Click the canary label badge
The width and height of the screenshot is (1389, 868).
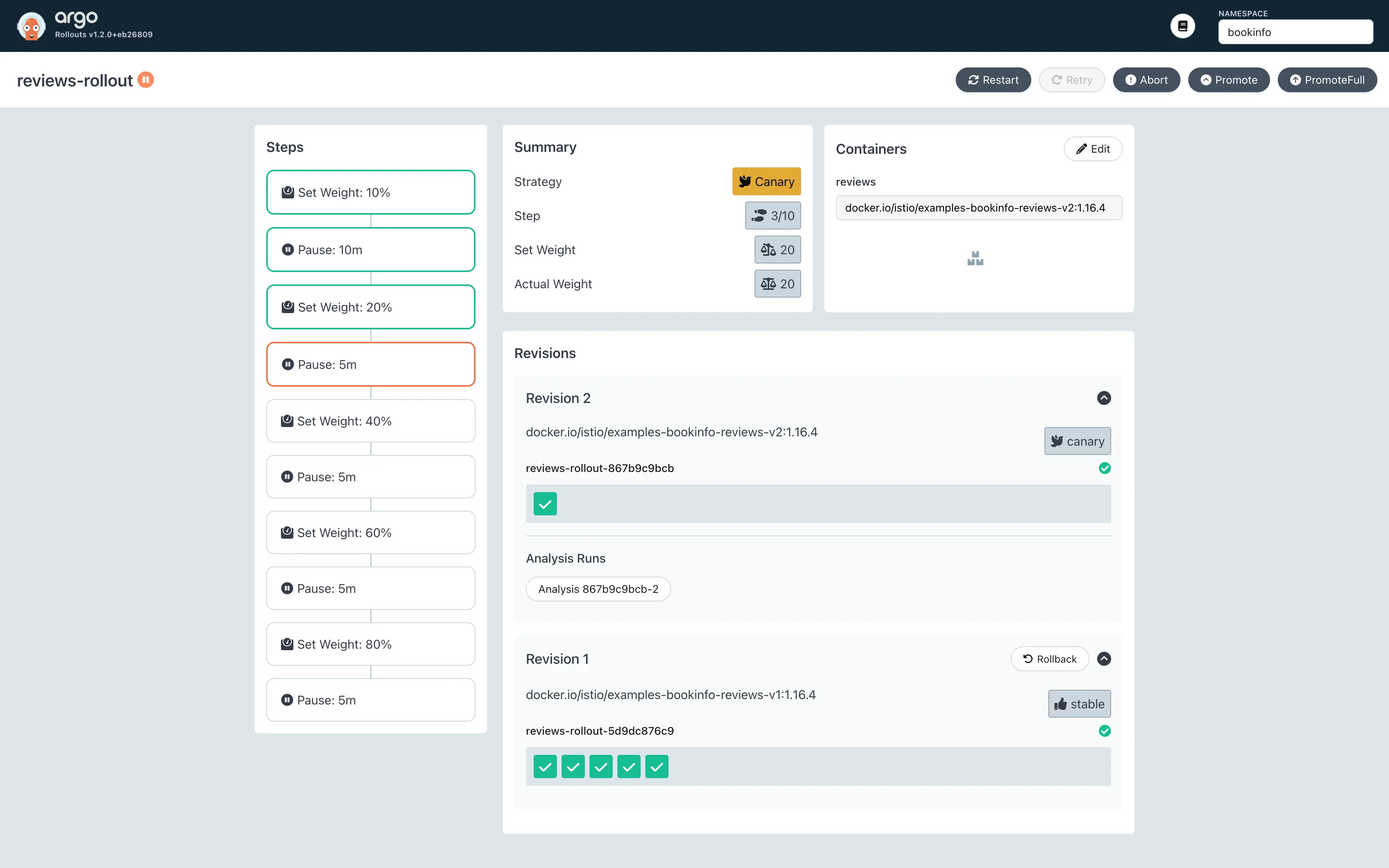[x=1077, y=441]
